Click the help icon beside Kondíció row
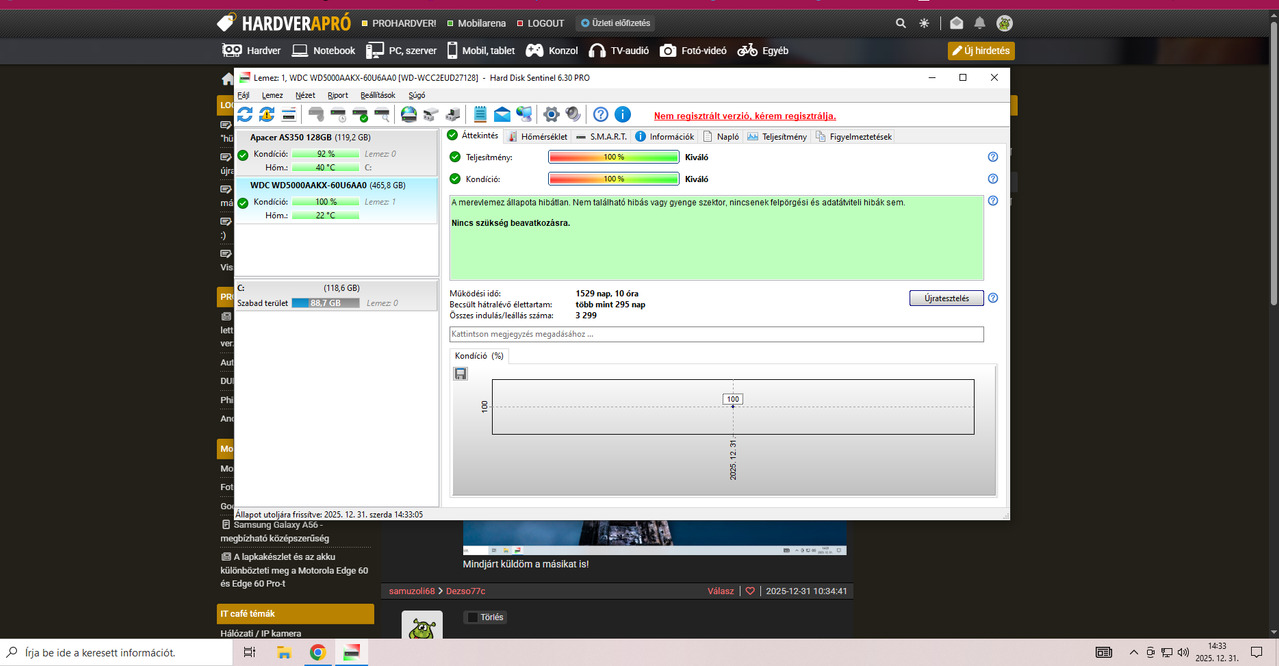Viewport: 1279px width, 666px height. pos(993,179)
